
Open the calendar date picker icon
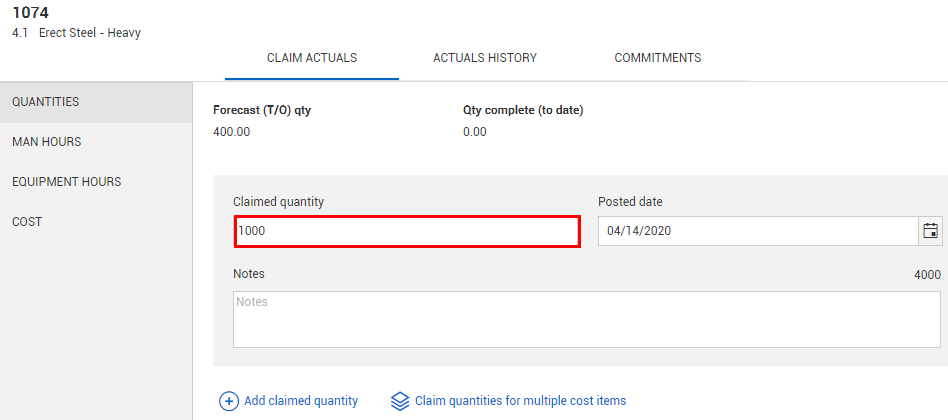click(x=930, y=231)
